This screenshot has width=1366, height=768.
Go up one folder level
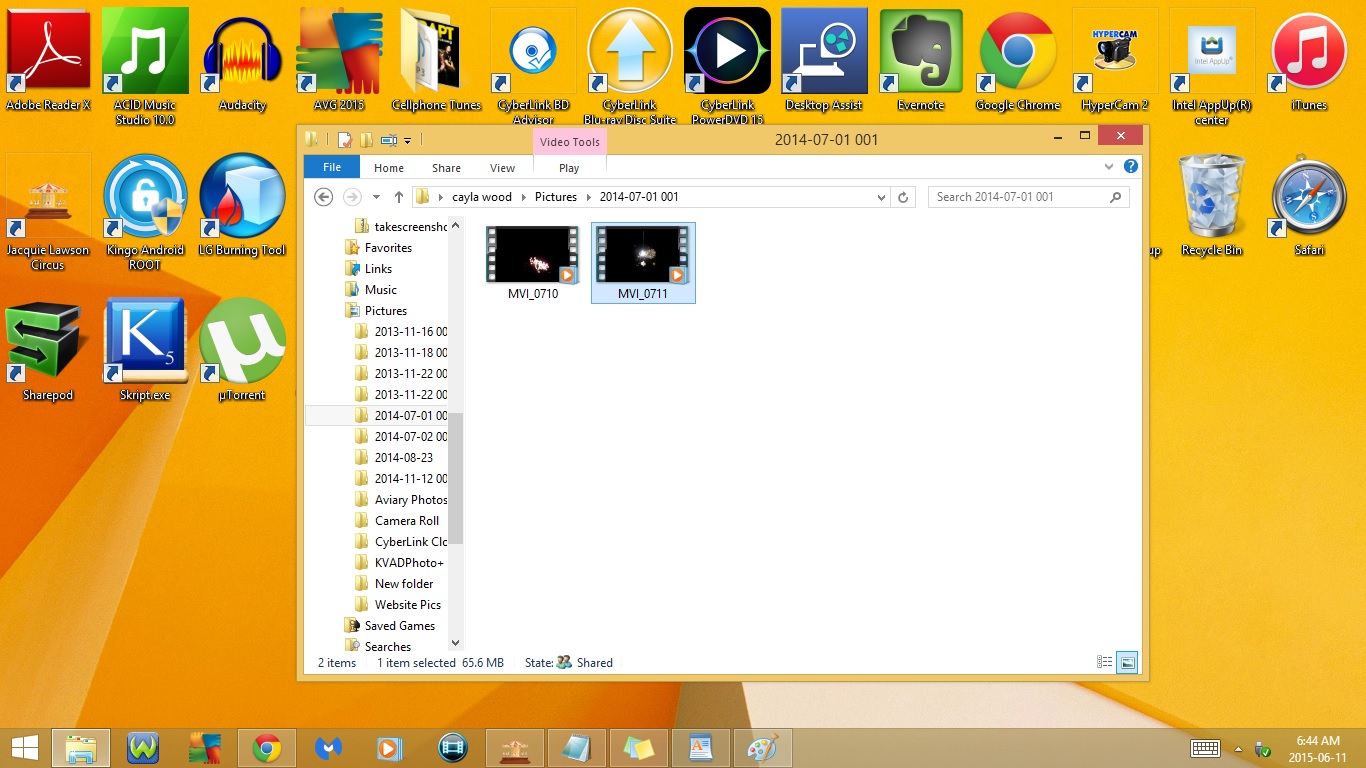click(399, 197)
